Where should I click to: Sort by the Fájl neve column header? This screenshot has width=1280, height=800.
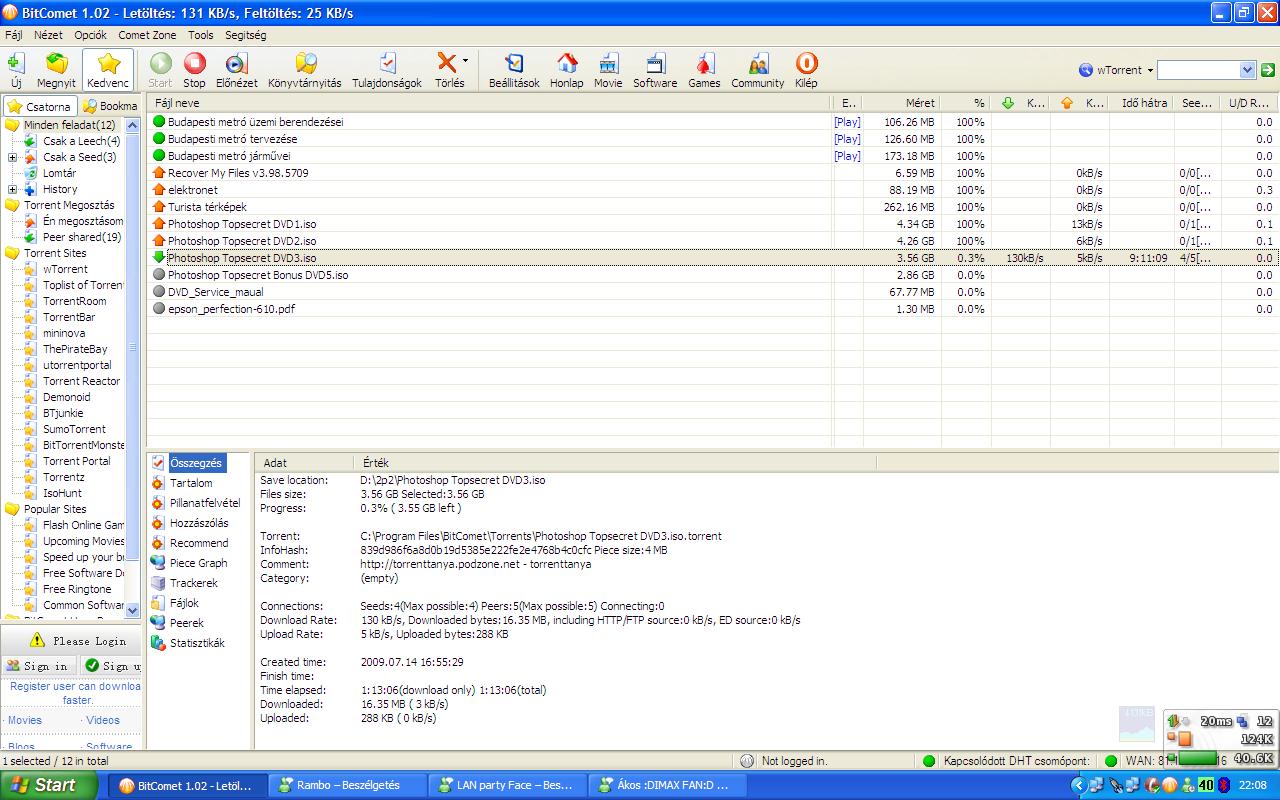pos(489,103)
